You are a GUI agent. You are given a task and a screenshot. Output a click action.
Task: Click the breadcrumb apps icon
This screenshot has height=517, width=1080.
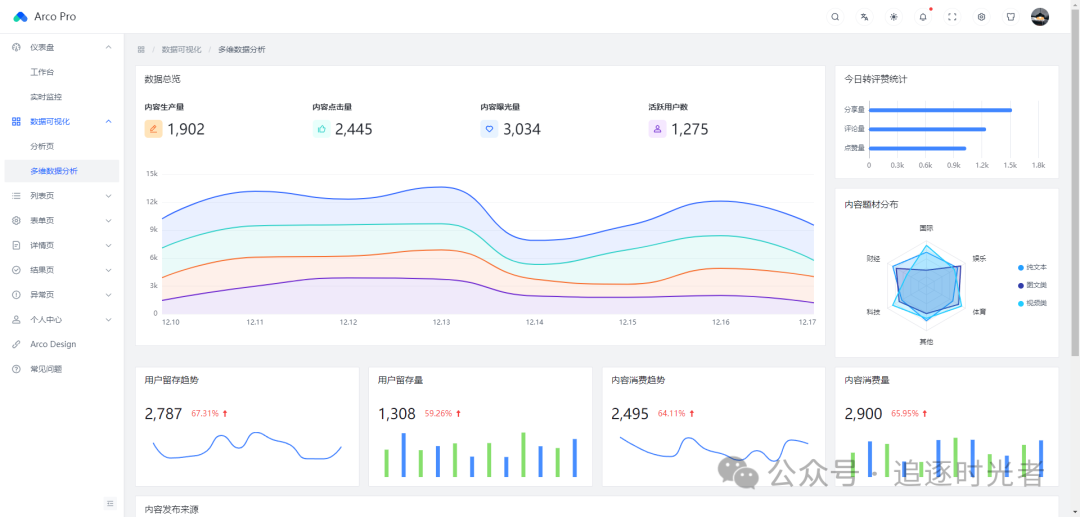[x=141, y=49]
